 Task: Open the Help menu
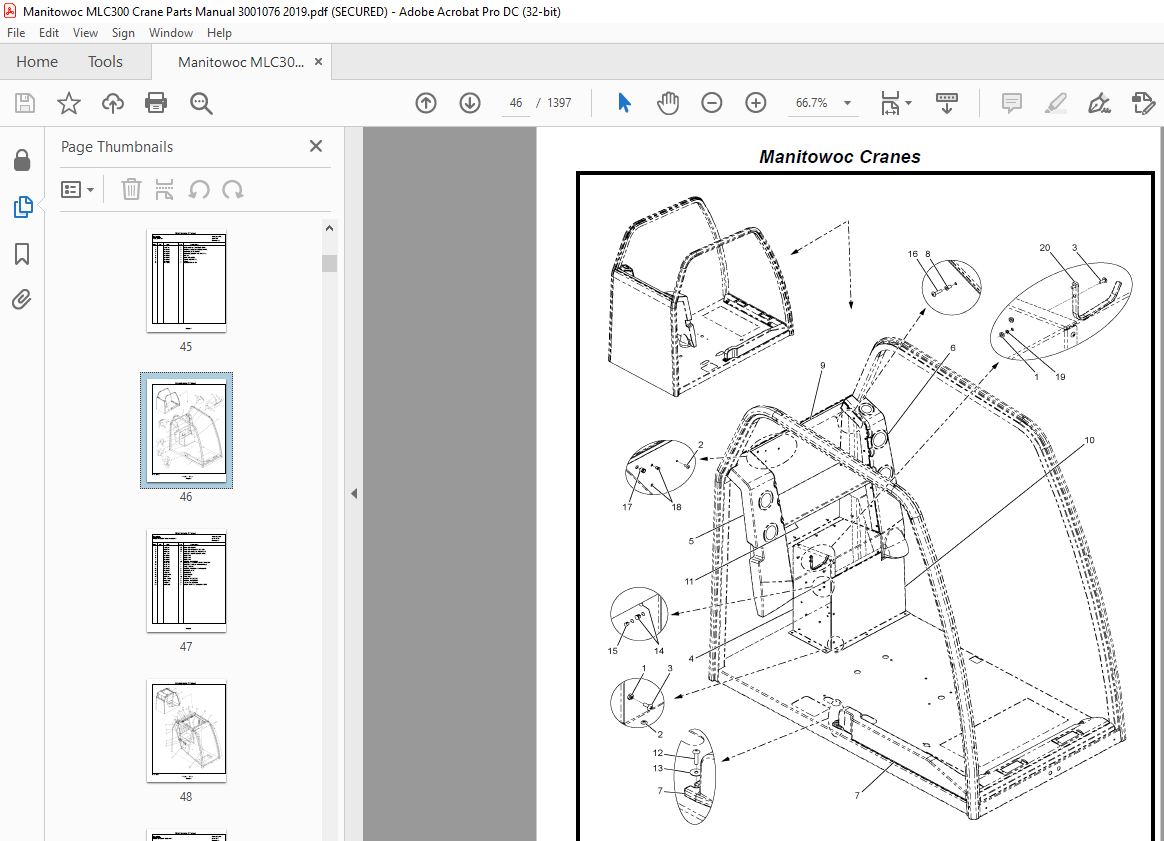click(x=219, y=33)
